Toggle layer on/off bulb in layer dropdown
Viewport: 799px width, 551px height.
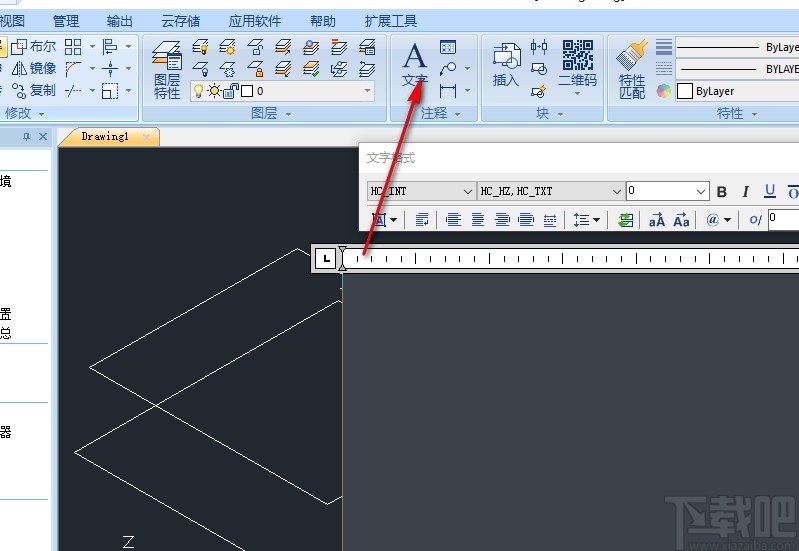[x=198, y=91]
